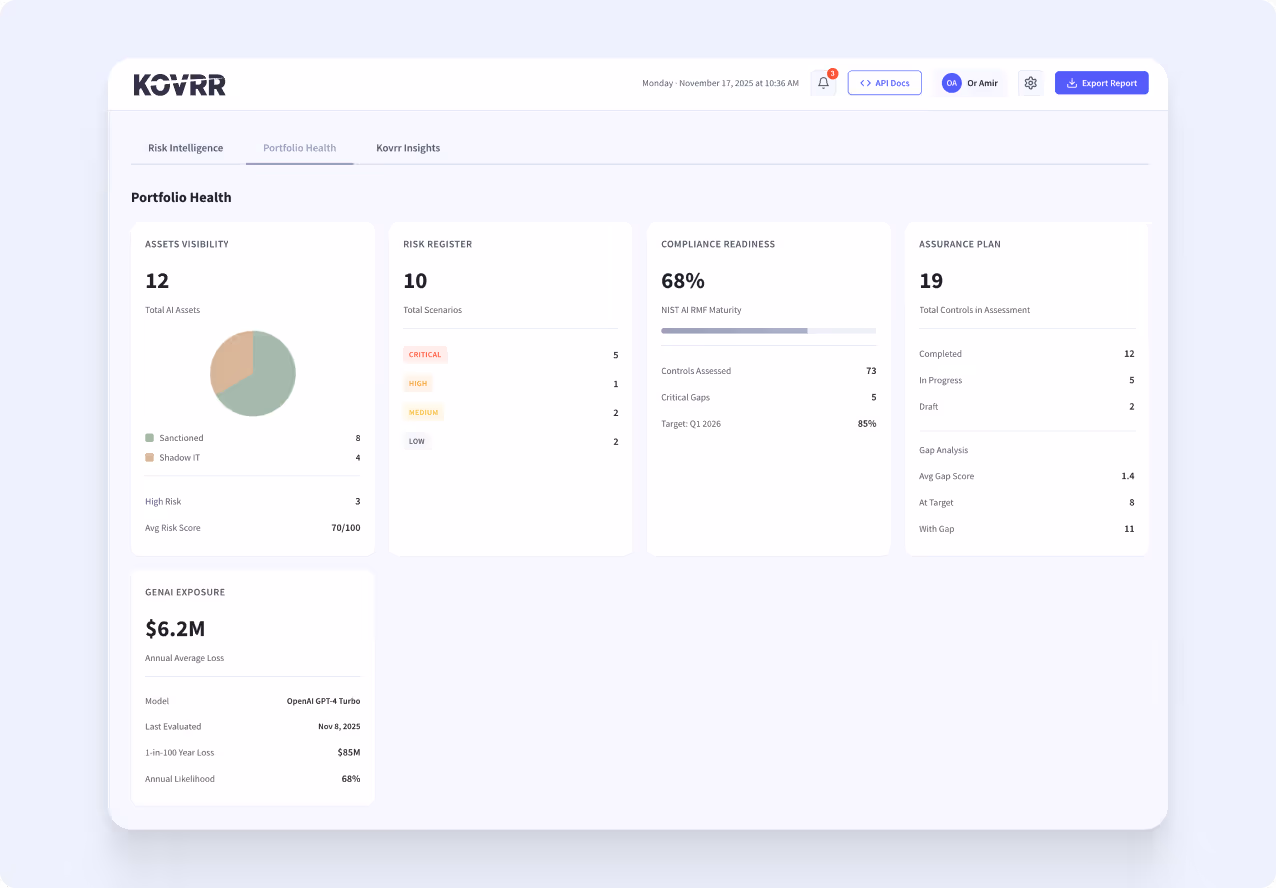Switch to the Risk Intelligence tab

click(185, 147)
